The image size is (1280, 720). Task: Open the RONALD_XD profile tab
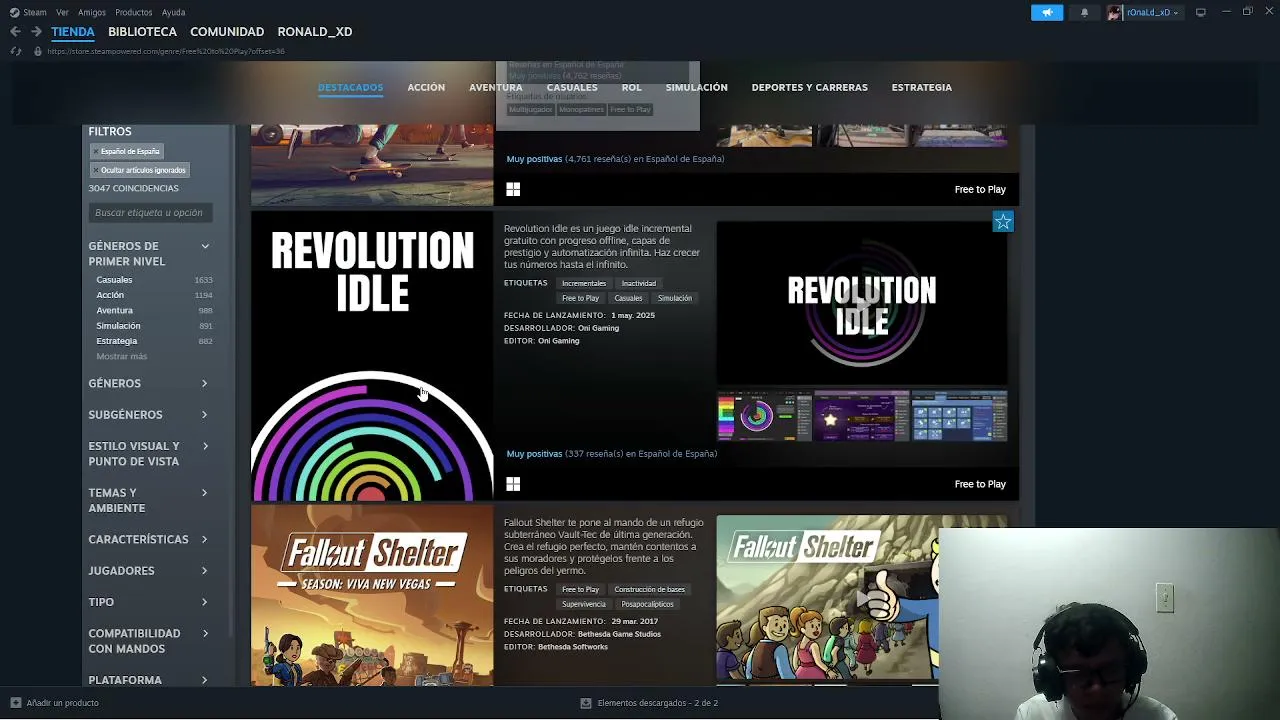[x=315, y=32]
